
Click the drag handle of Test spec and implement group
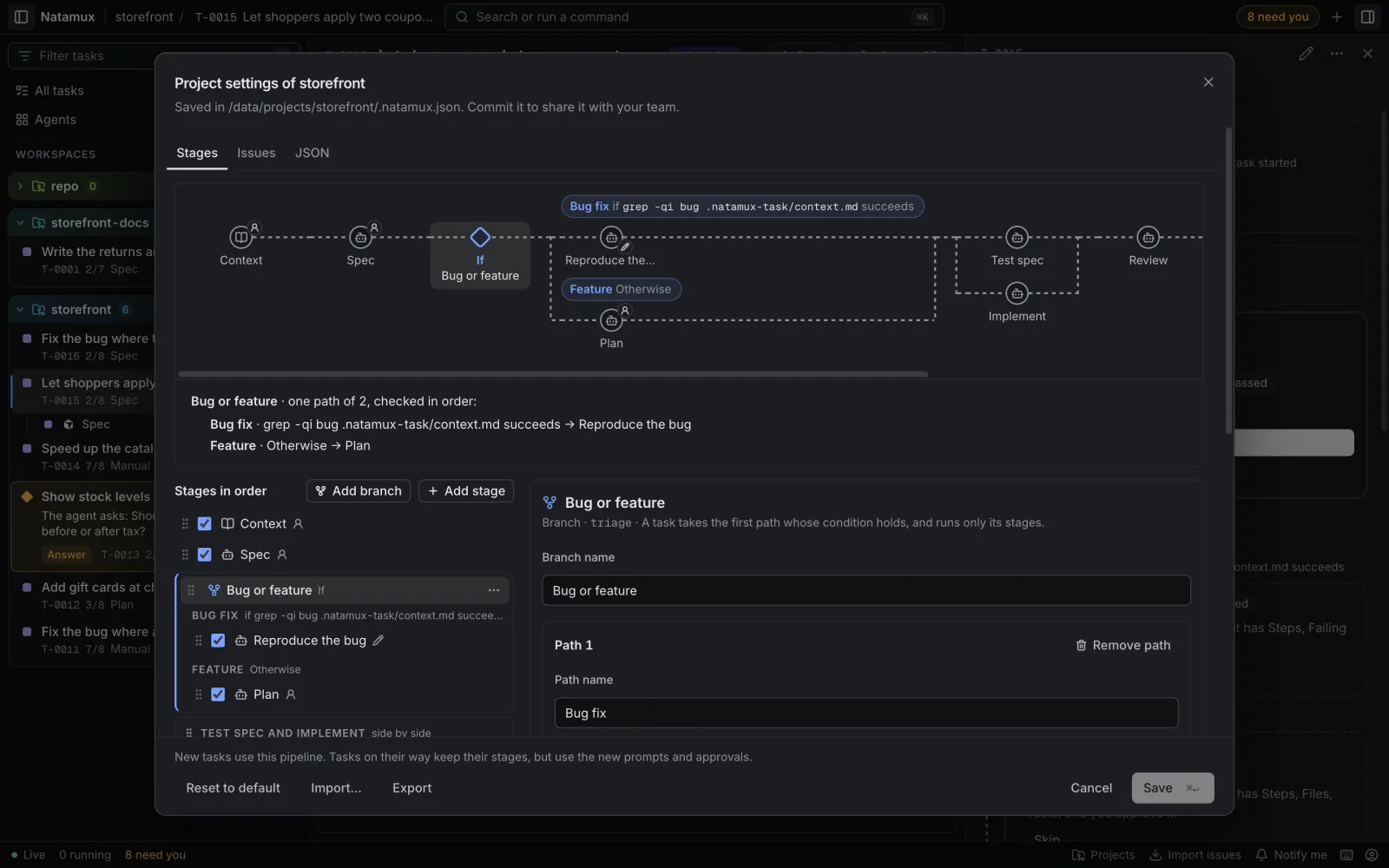(x=188, y=733)
